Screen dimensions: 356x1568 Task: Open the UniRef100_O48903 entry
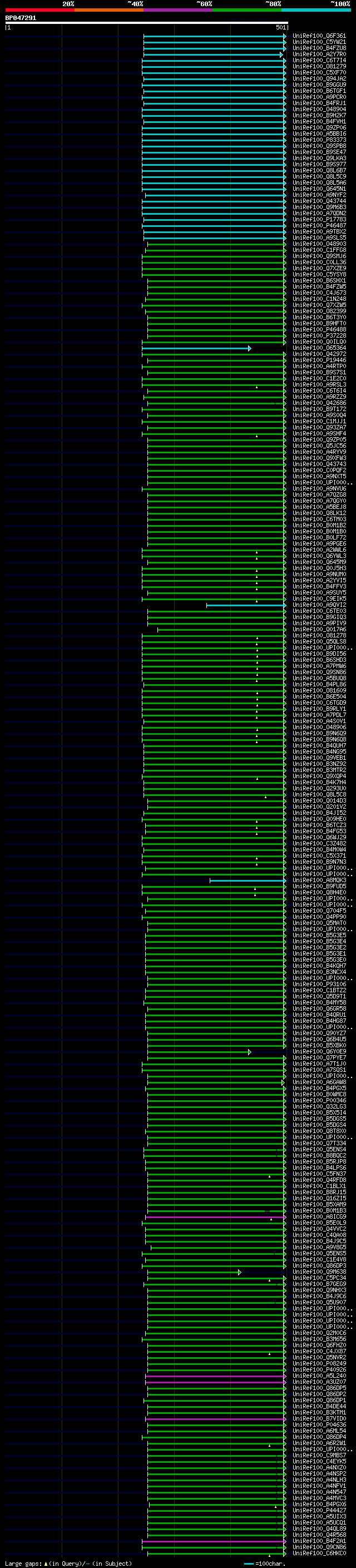[319, 244]
